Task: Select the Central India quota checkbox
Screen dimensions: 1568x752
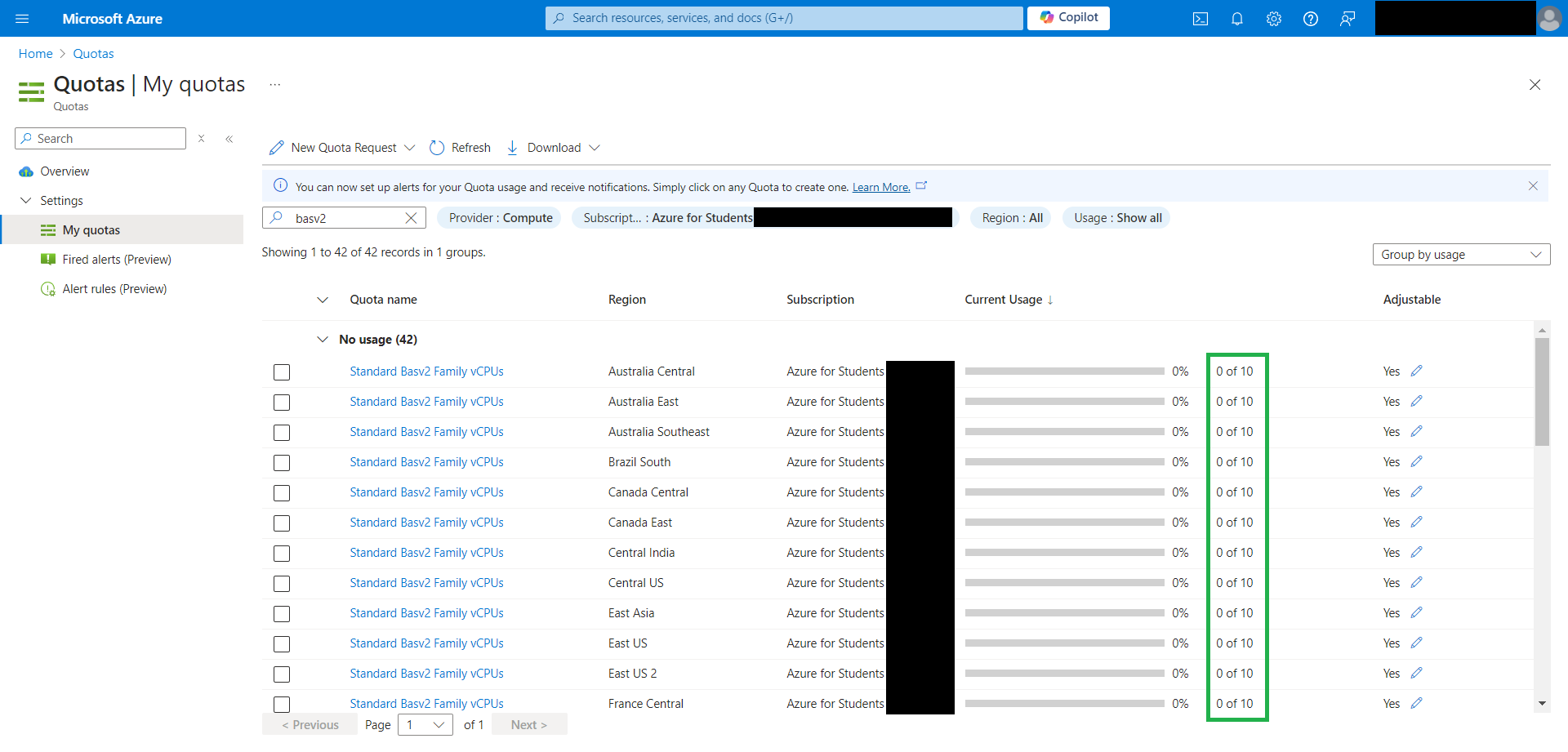Action: click(x=282, y=554)
